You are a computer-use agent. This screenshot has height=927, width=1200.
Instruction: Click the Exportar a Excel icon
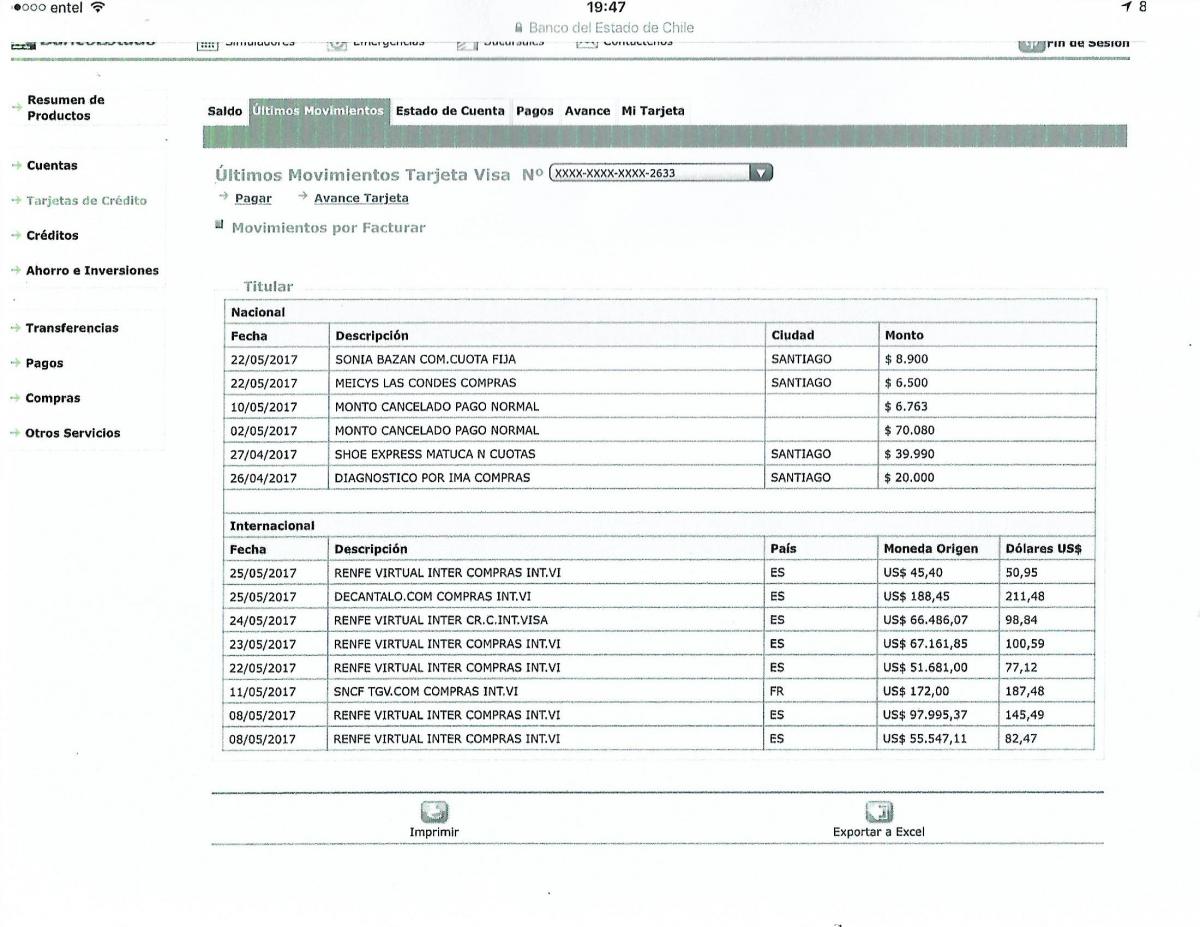point(879,811)
